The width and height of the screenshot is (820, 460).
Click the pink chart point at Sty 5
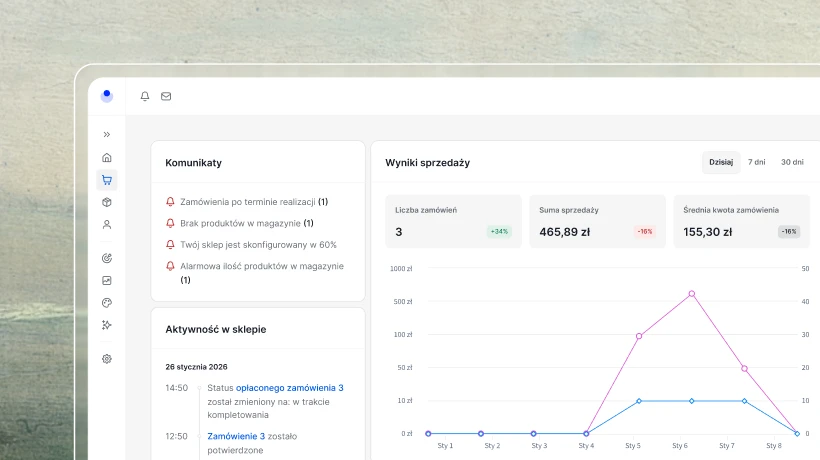pos(639,336)
